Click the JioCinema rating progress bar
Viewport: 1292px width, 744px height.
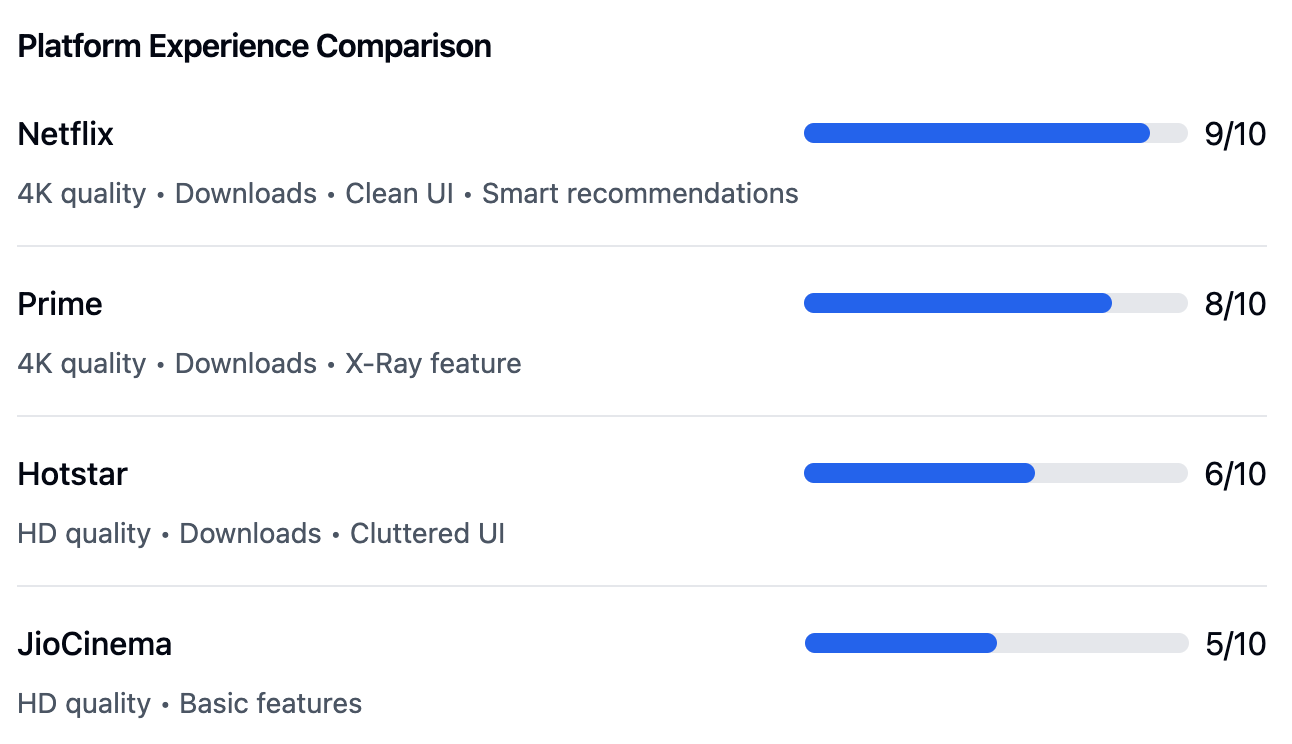[995, 643]
